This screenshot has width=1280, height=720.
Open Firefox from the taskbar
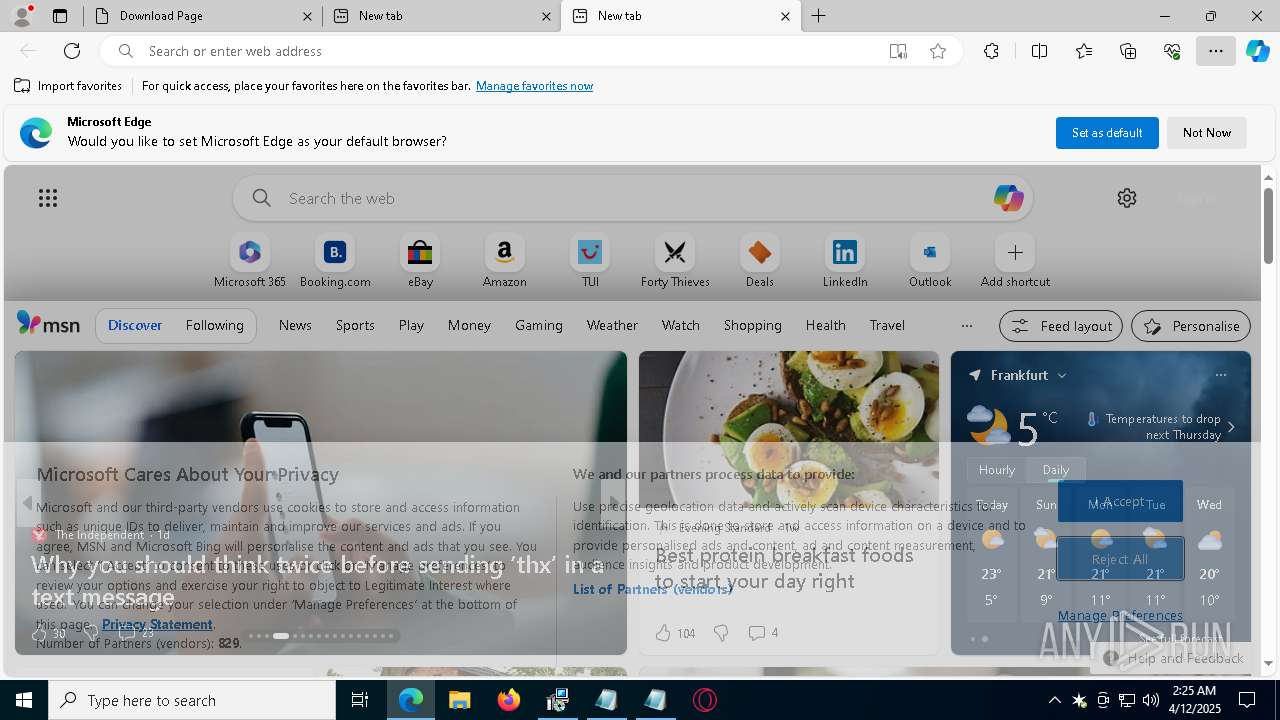[509, 700]
